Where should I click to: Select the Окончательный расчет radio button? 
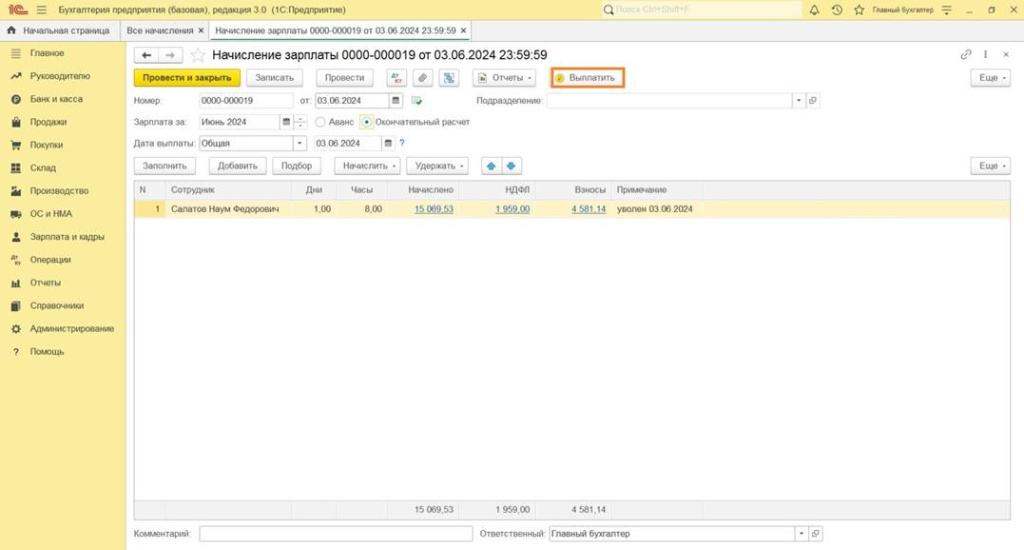coord(366,122)
